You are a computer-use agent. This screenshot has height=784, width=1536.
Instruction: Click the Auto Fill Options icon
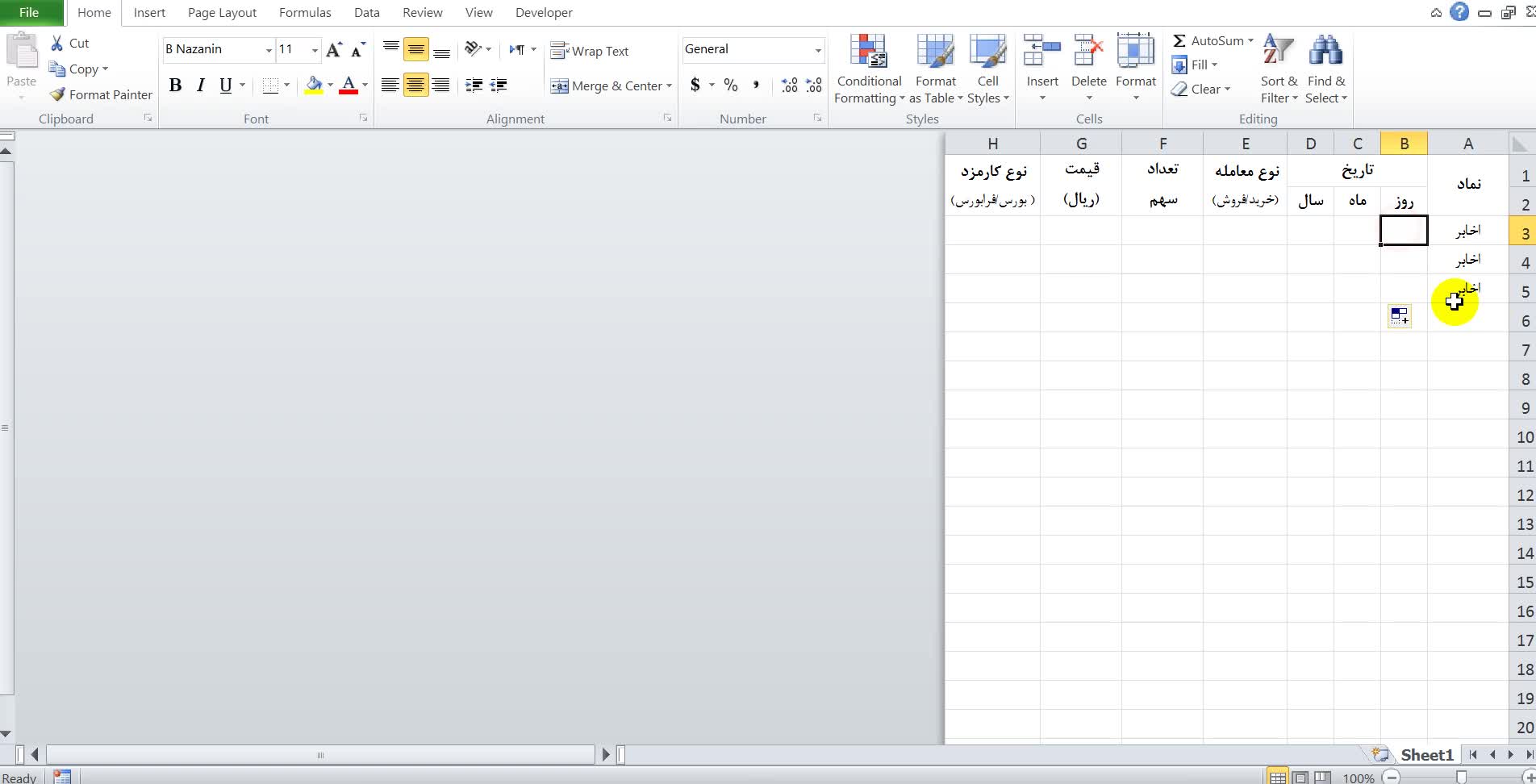[1400, 315]
